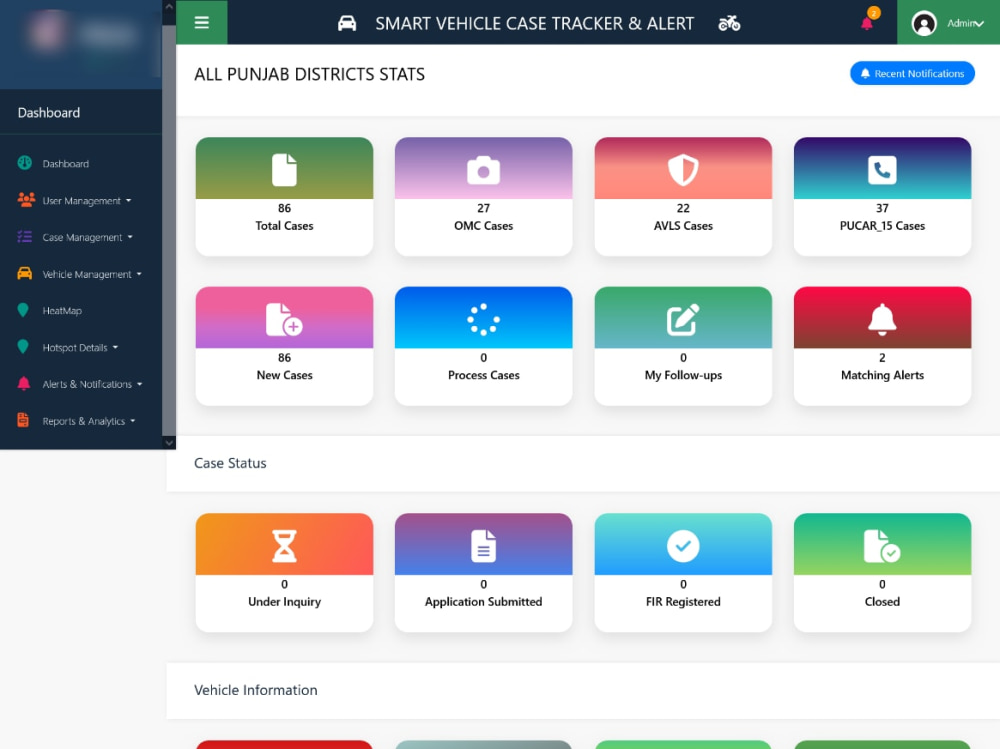The height and width of the screenshot is (749, 1000).
Task: Open the OMC Cases label
Action: [x=483, y=226]
